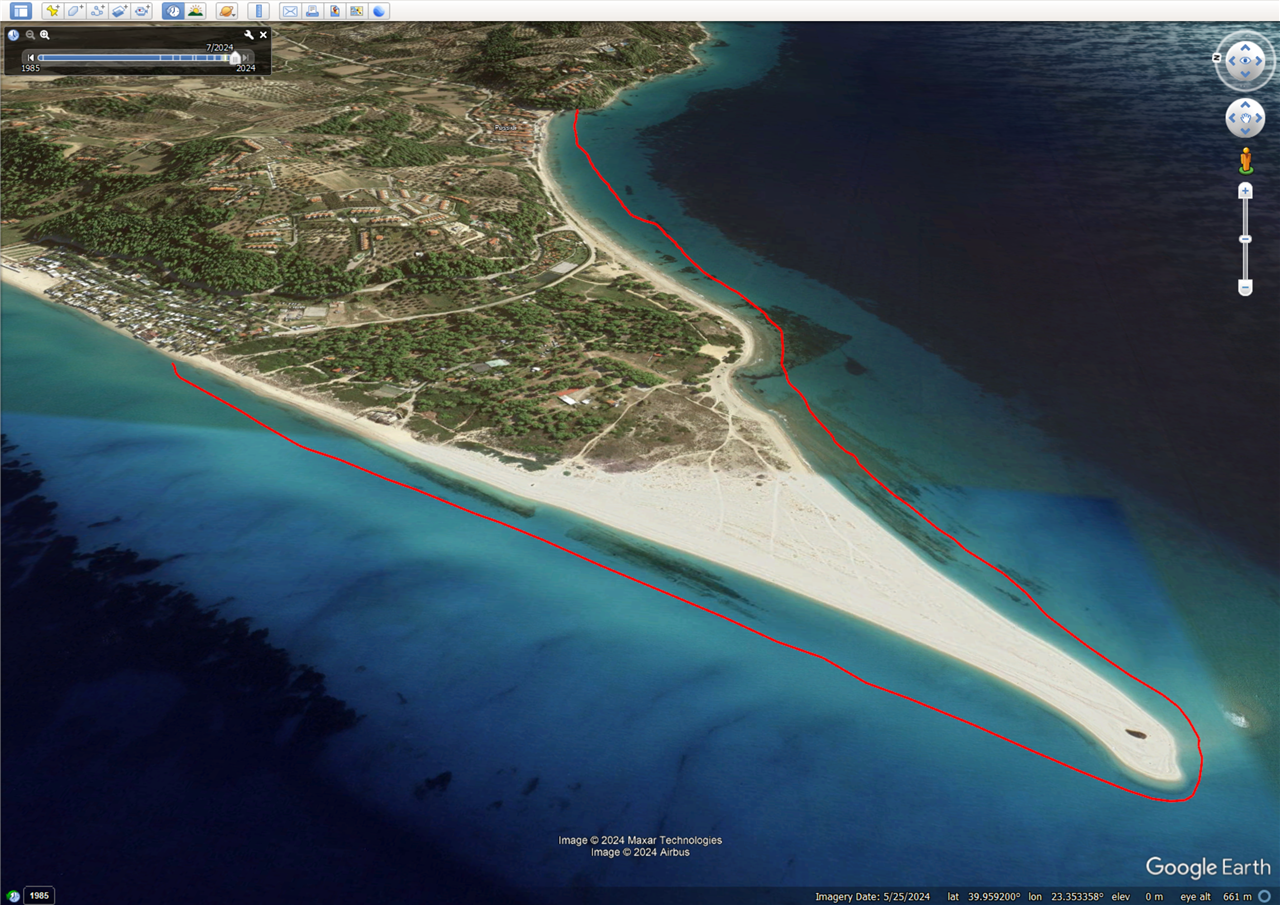Click the North N compass marker
Screen dimensions: 1280x905
[1217, 58]
